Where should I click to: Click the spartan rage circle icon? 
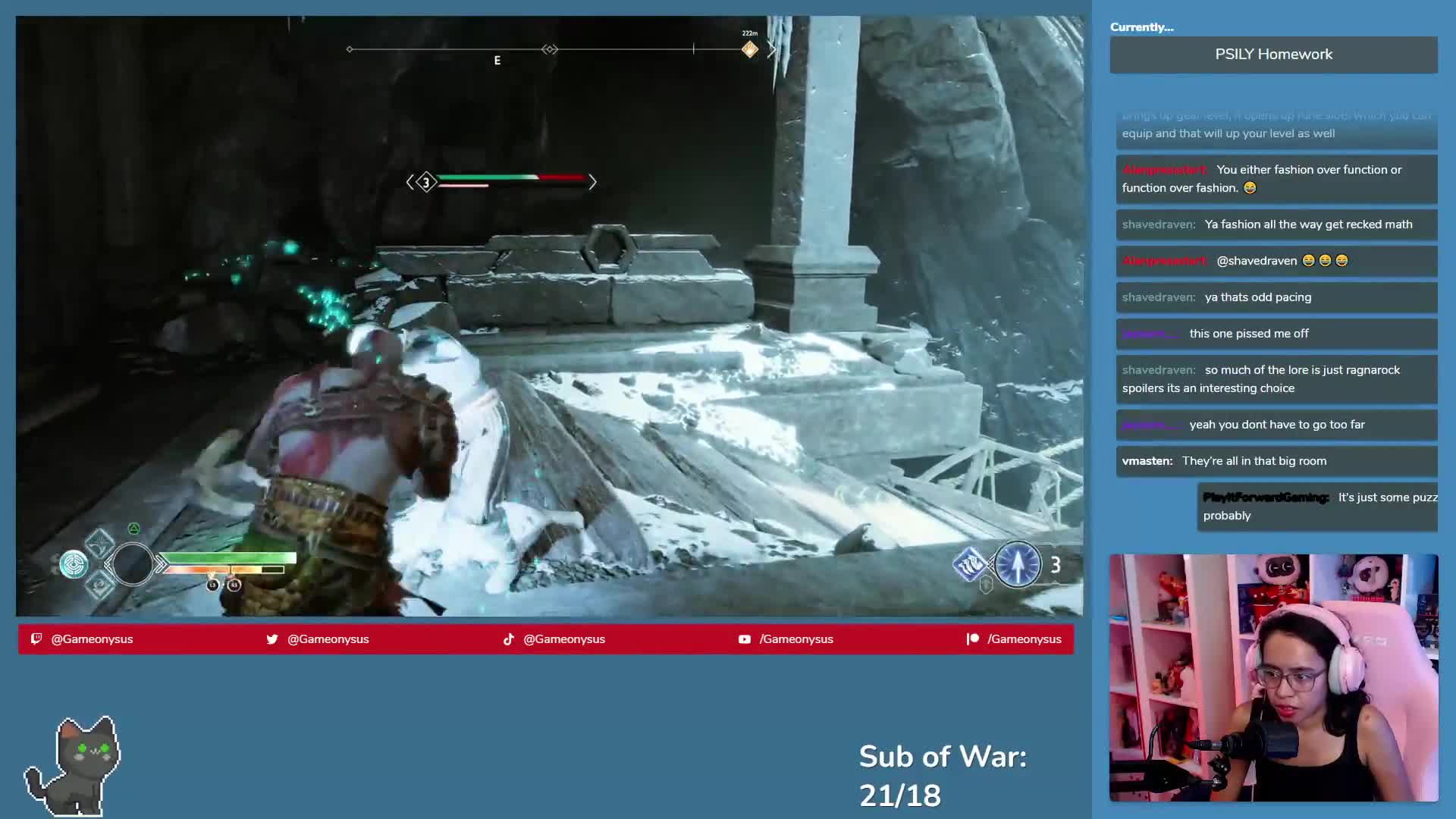[133, 564]
